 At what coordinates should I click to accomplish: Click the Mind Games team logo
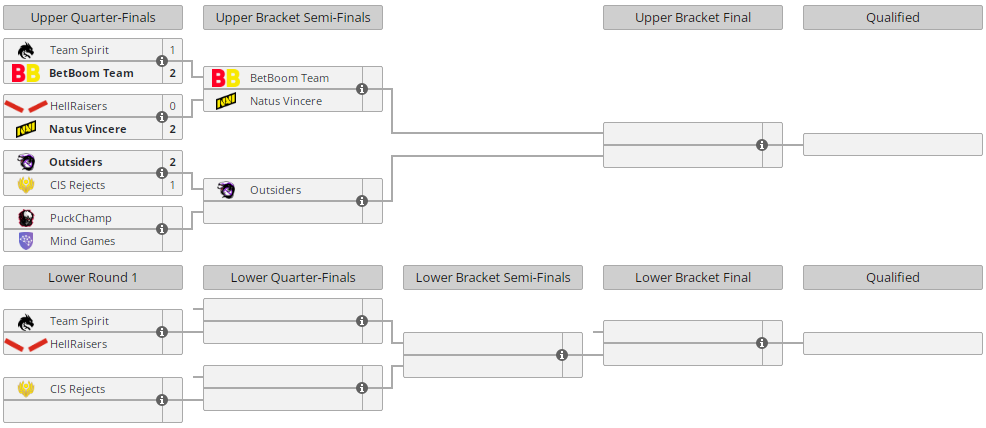click(26, 241)
